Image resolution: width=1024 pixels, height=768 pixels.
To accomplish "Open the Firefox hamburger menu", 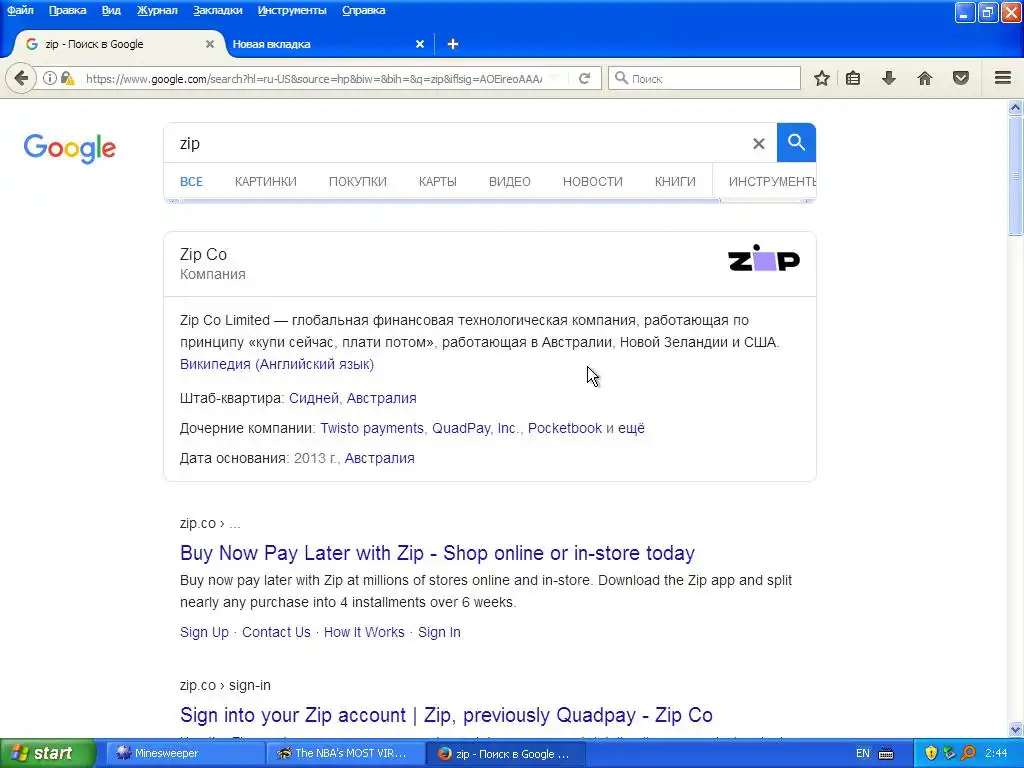I will (1003, 78).
